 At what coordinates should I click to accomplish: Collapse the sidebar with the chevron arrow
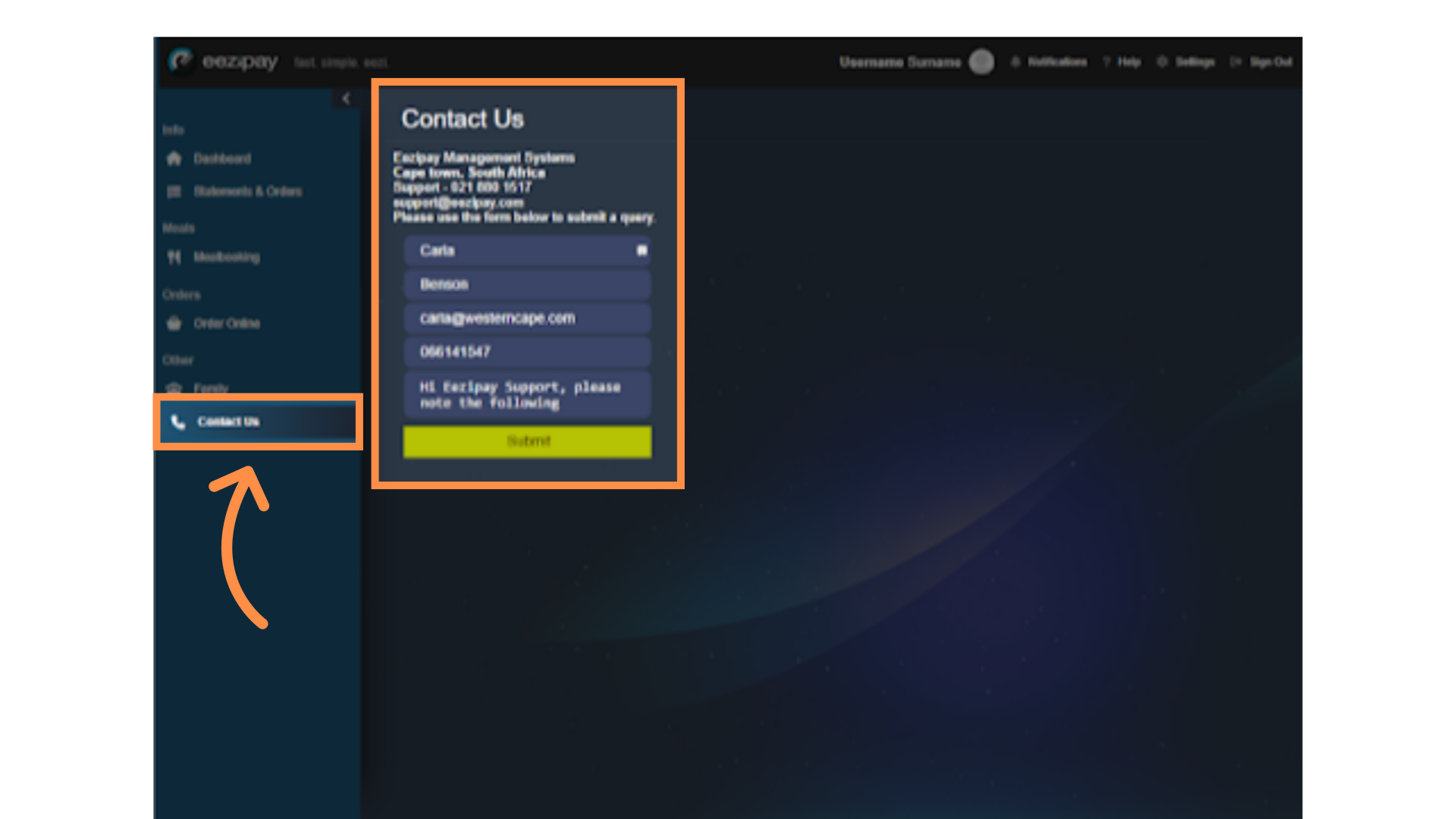point(346,99)
